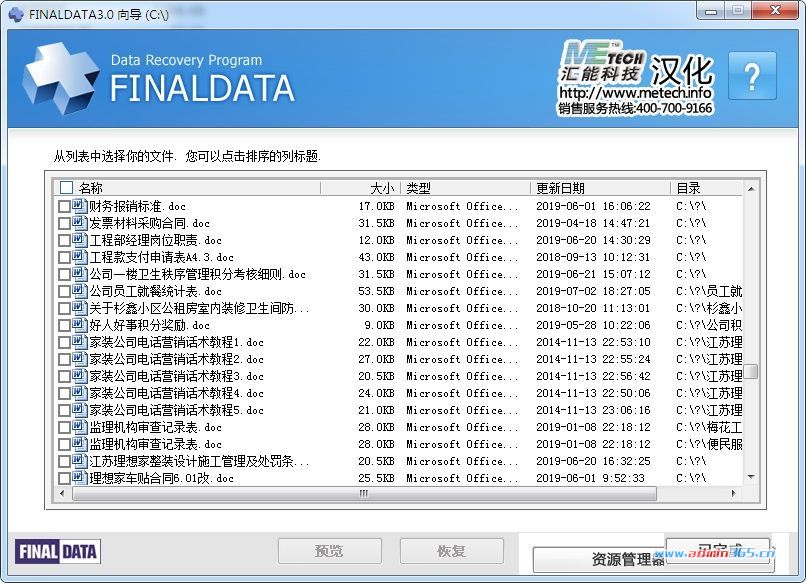
Task: Select file name 江苏理想家整装设计施工管理及处罚条...
Action: (x=199, y=461)
